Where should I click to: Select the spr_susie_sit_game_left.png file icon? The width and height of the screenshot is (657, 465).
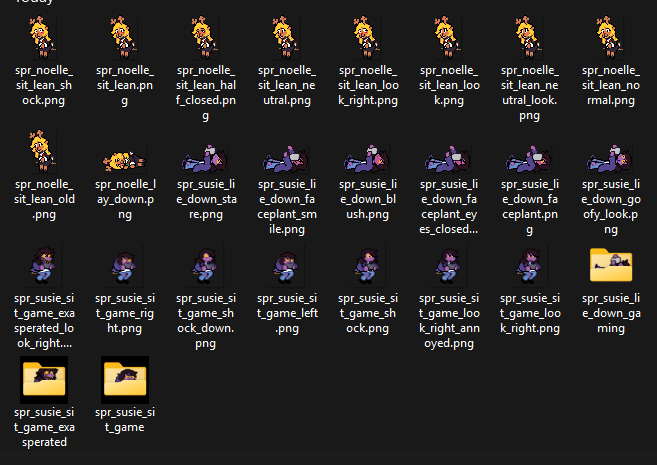point(287,265)
